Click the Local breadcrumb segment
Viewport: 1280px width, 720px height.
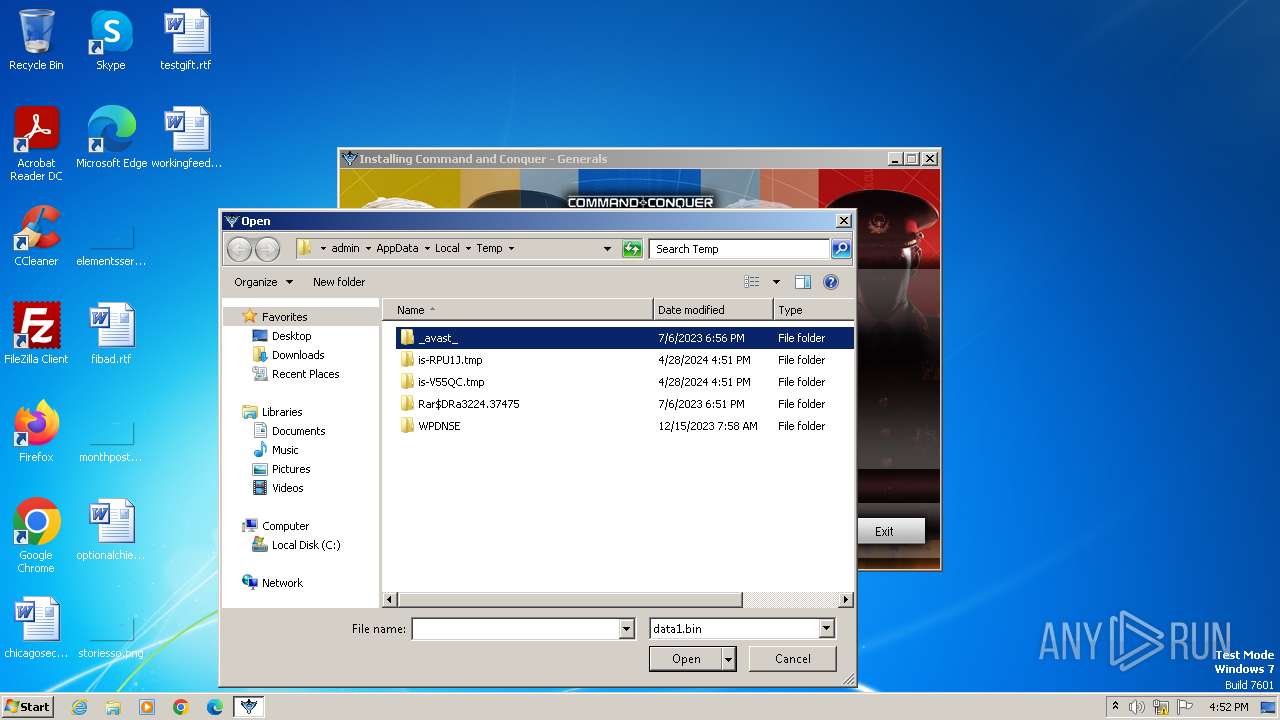pos(447,249)
